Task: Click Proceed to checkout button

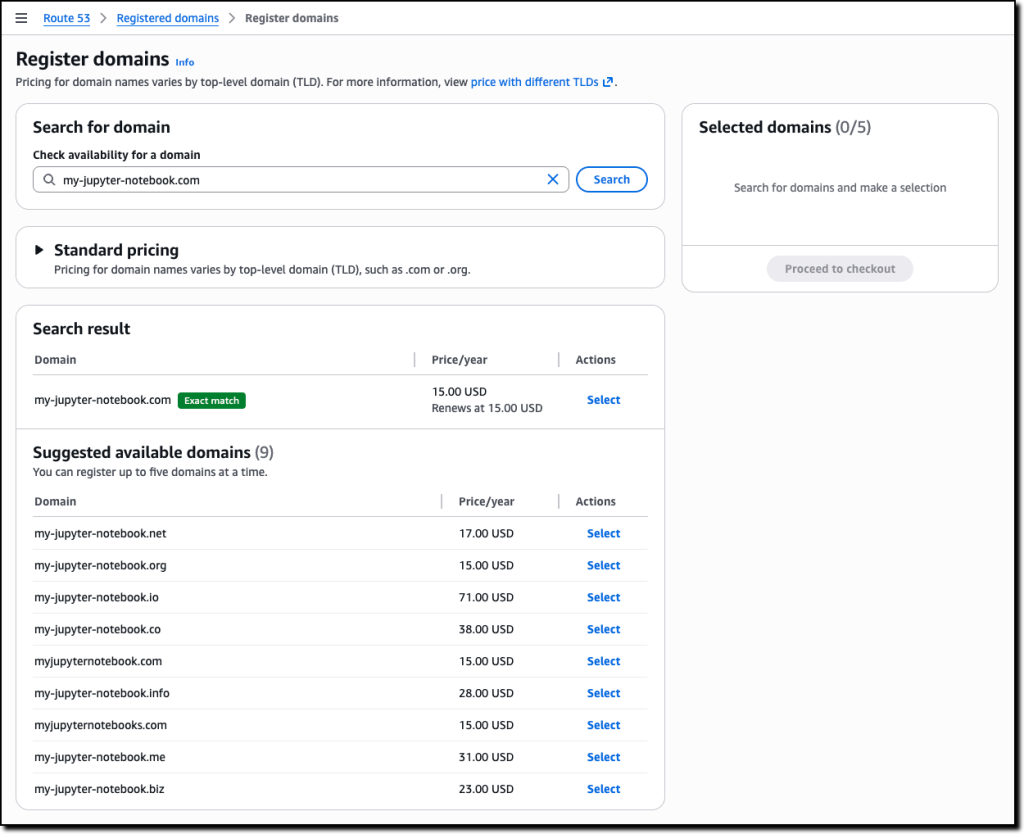Action: 840,269
